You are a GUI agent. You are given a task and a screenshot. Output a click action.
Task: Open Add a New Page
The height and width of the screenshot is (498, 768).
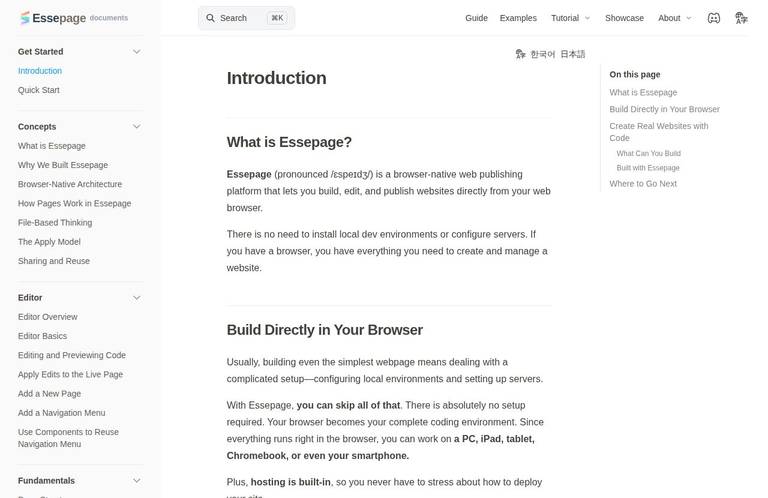pyautogui.click(x=49, y=393)
